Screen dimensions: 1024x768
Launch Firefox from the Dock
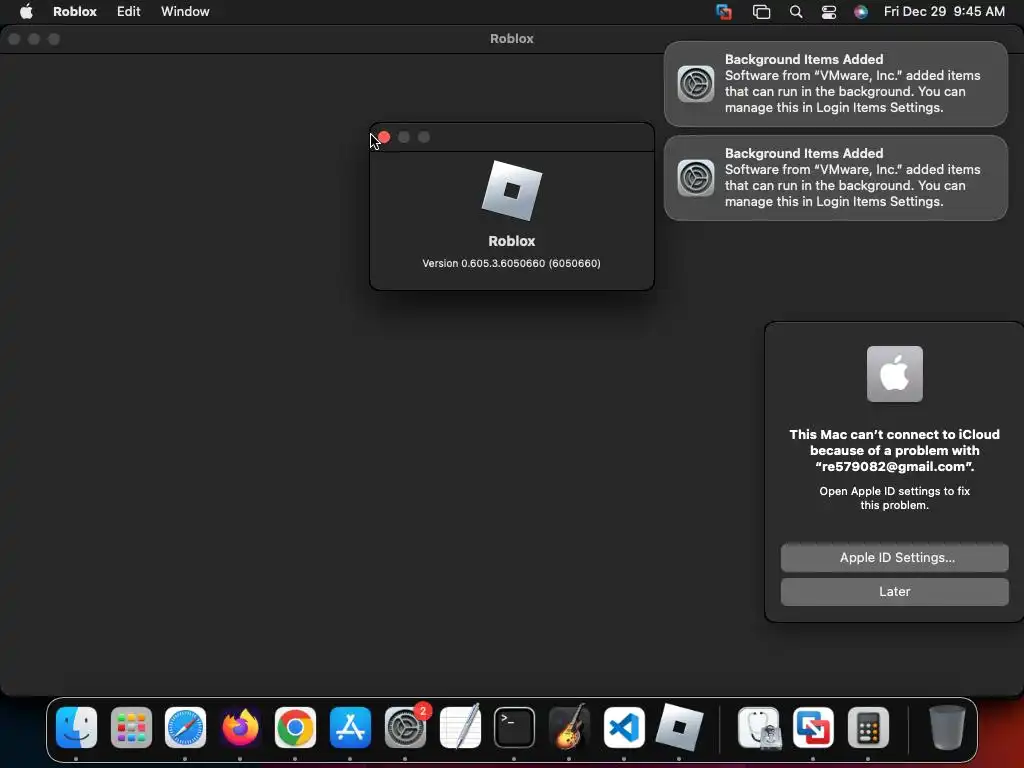point(240,727)
